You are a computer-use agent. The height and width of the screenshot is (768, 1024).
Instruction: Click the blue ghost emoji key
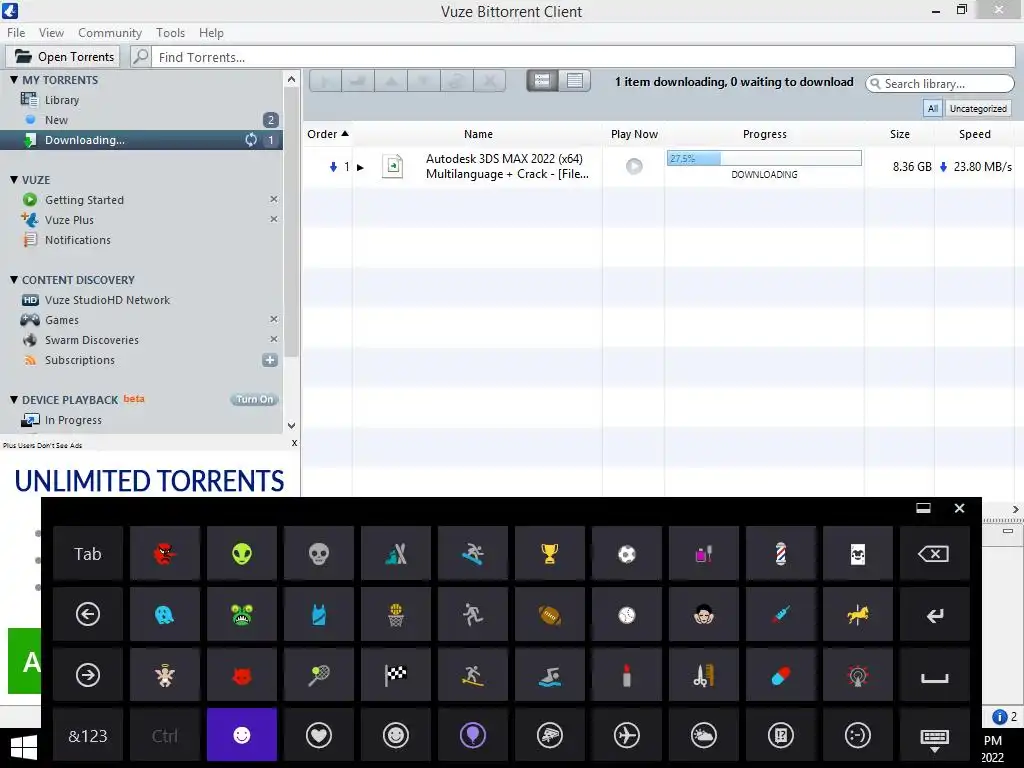[165, 615]
